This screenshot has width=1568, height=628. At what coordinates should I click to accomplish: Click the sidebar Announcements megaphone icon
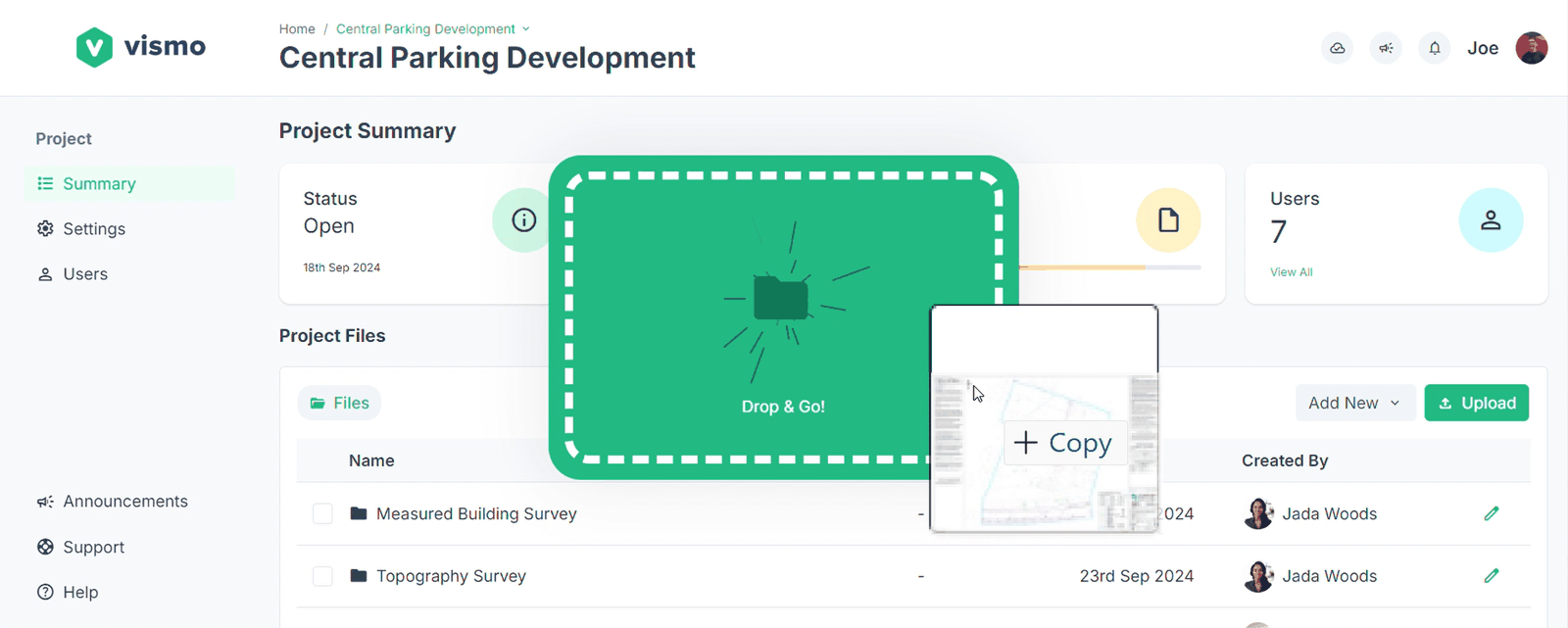pyautogui.click(x=45, y=502)
